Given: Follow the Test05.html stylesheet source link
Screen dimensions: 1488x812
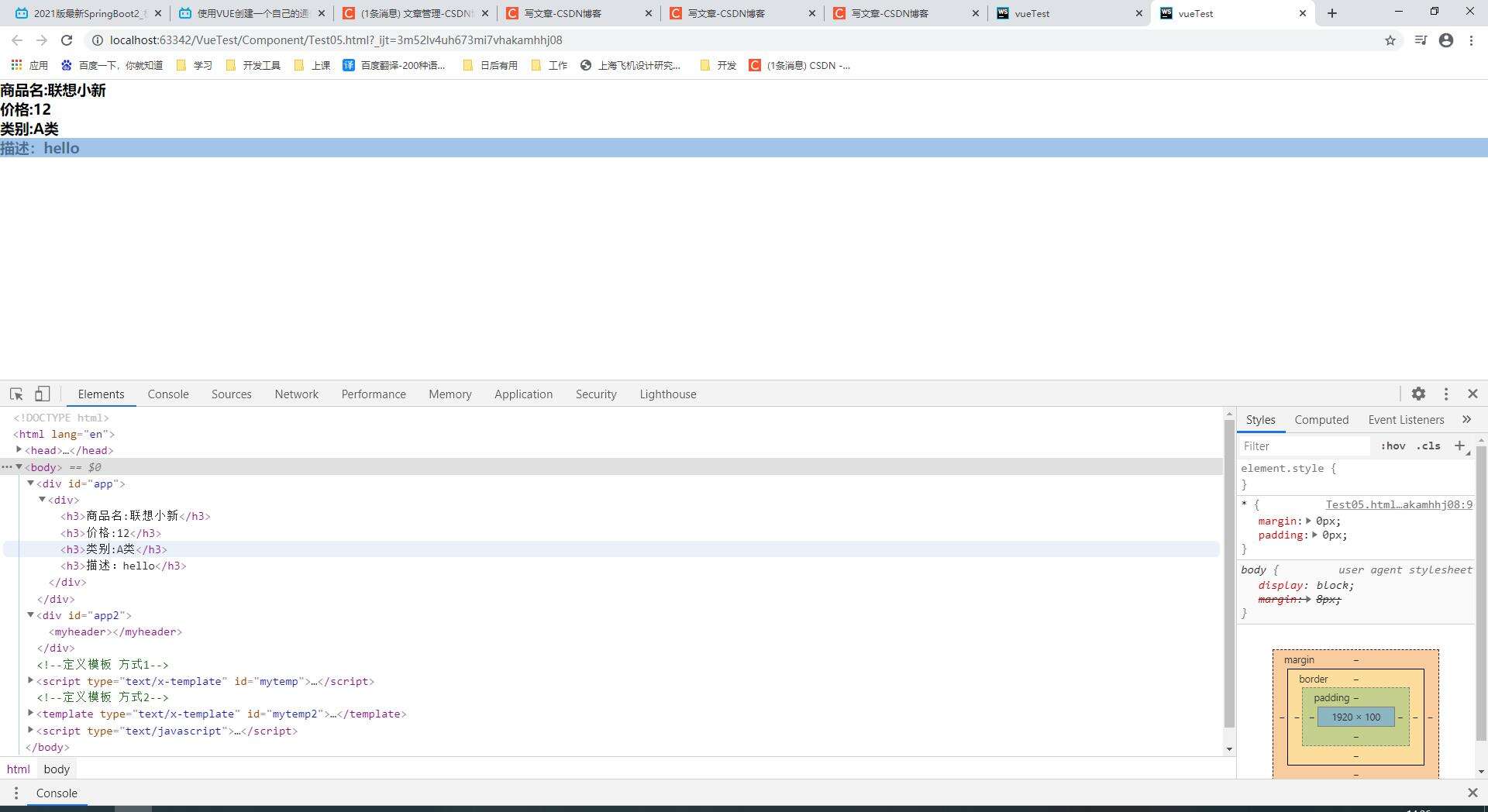Looking at the screenshot, I should (1398, 504).
